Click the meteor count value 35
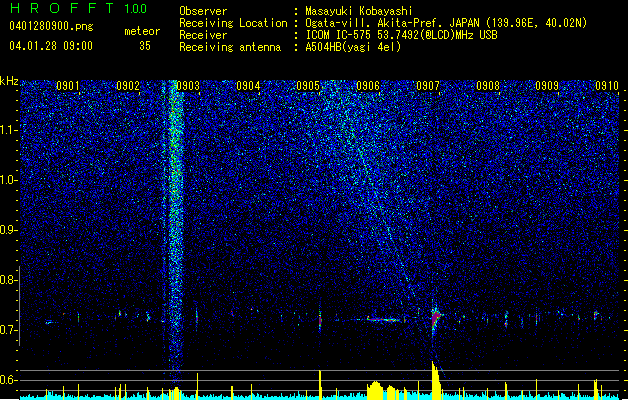Screen dimensions: 629x400 coord(145,46)
